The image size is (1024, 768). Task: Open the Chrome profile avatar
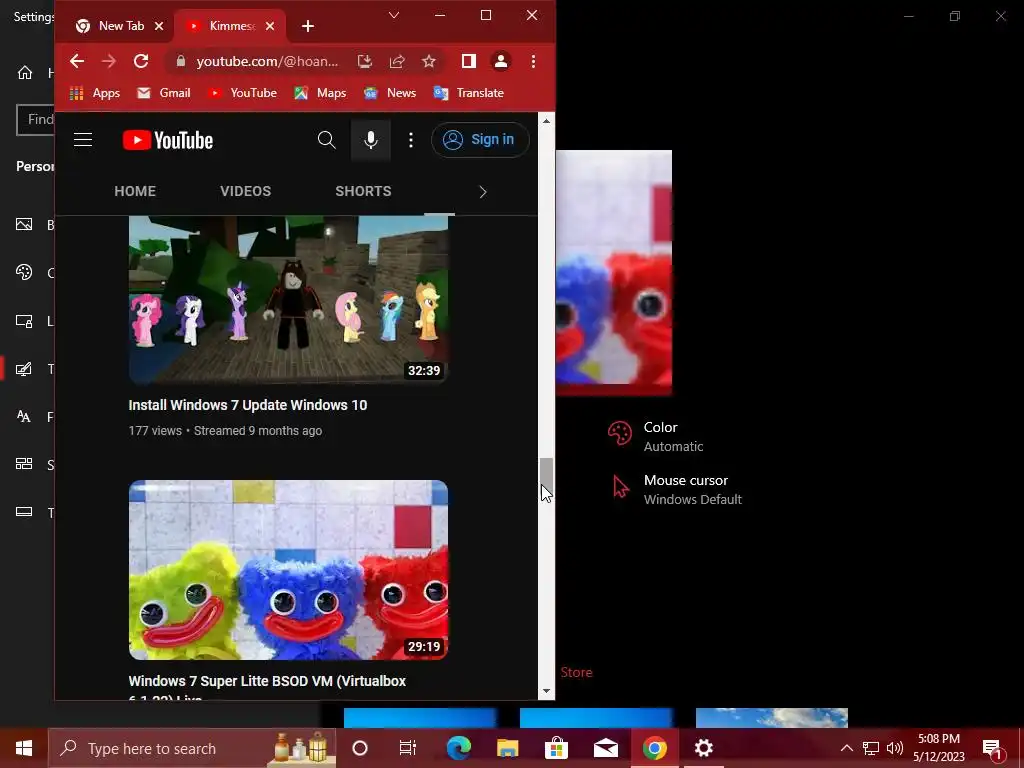click(501, 61)
